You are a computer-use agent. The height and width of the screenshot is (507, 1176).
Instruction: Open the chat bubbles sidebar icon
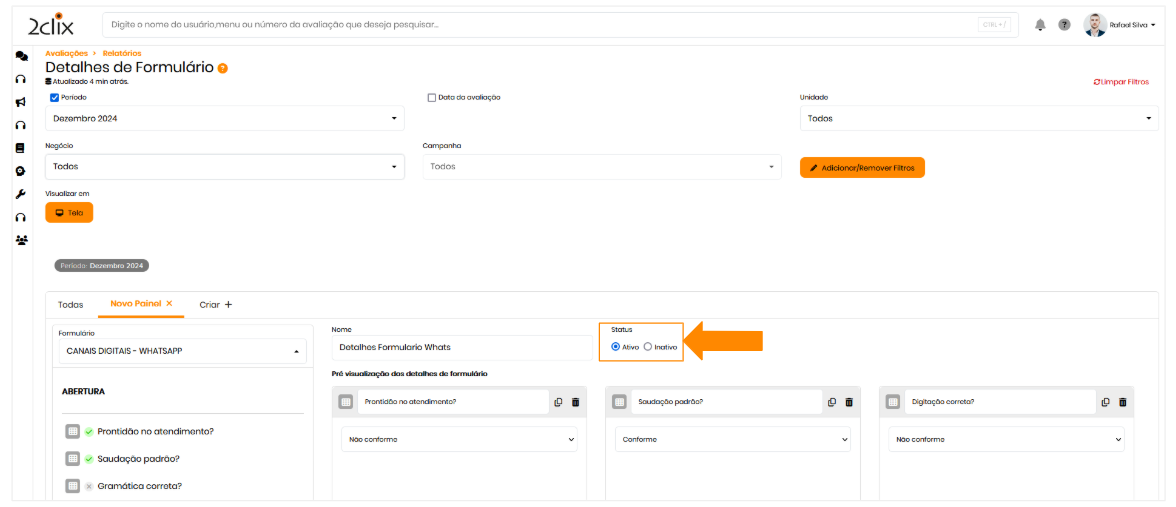[x=21, y=56]
